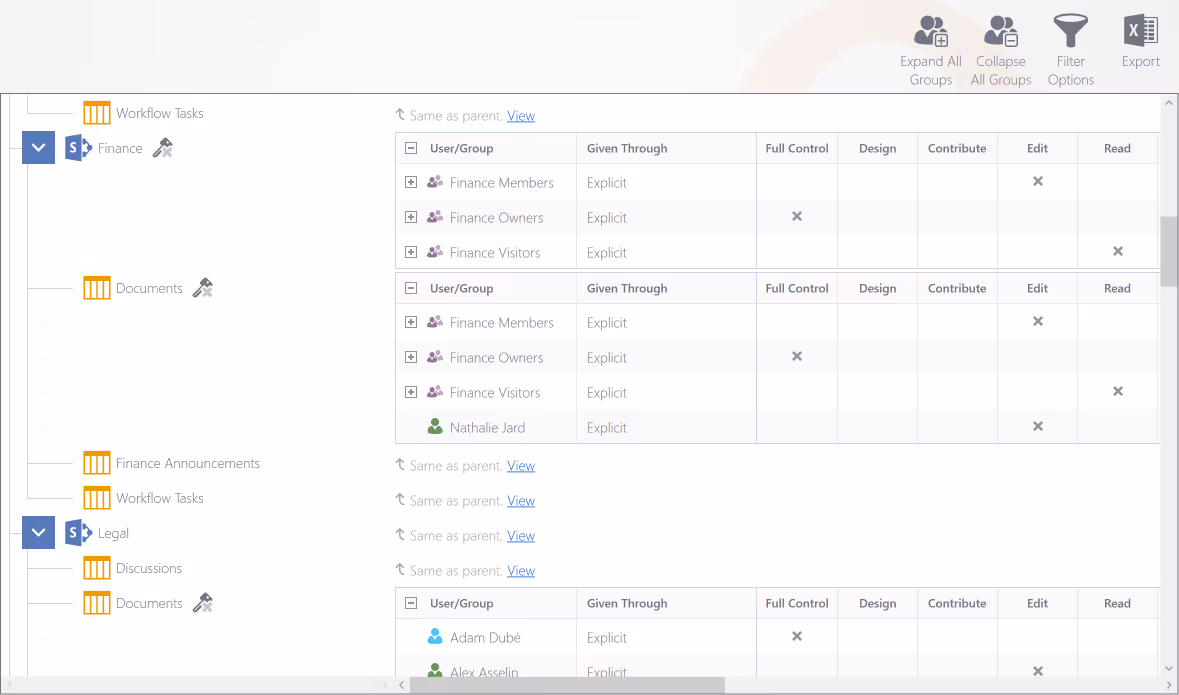1179x695 pixels.
Task: Open View link for top Workflow Tasks
Action: [x=521, y=116]
